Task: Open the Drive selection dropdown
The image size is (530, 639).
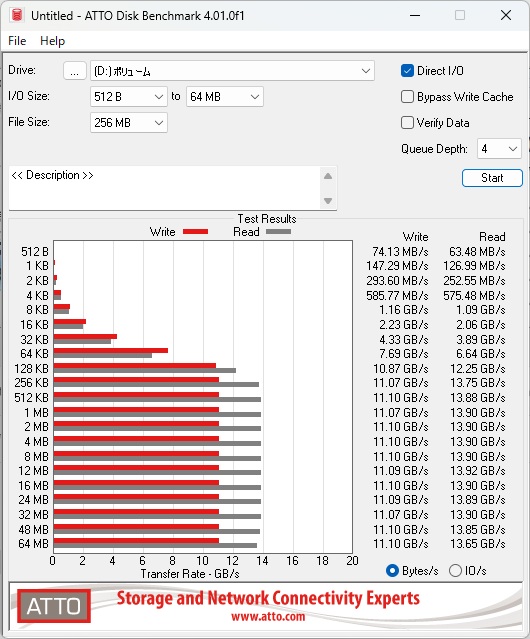Action: 232,71
